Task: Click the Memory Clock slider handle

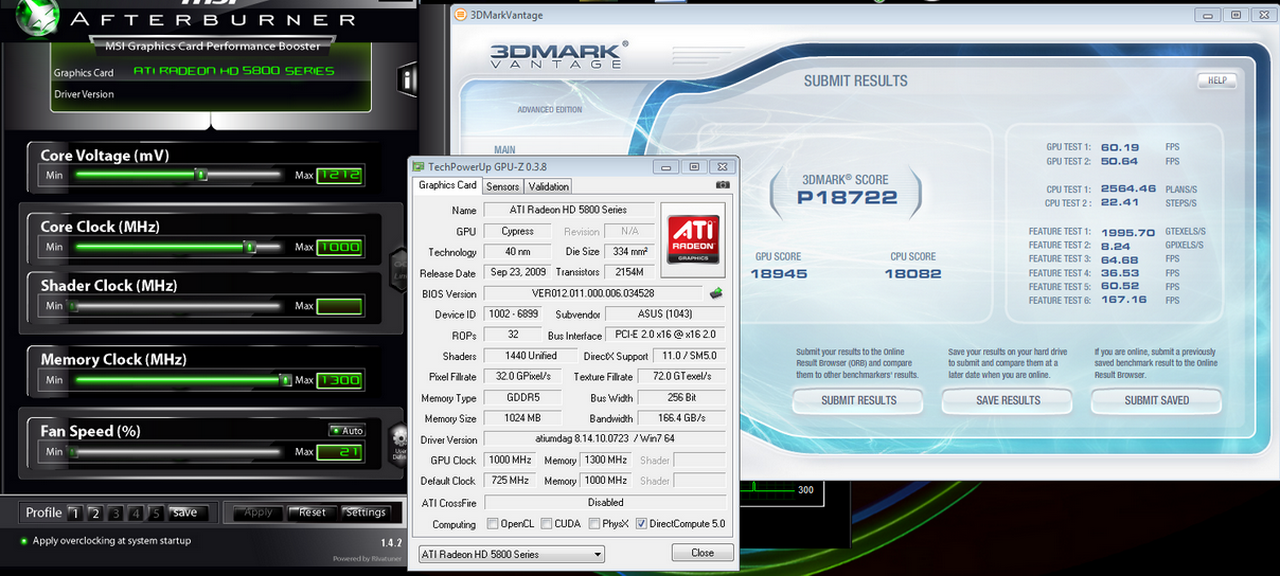Action: pyautogui.click(x=285, y=380)
